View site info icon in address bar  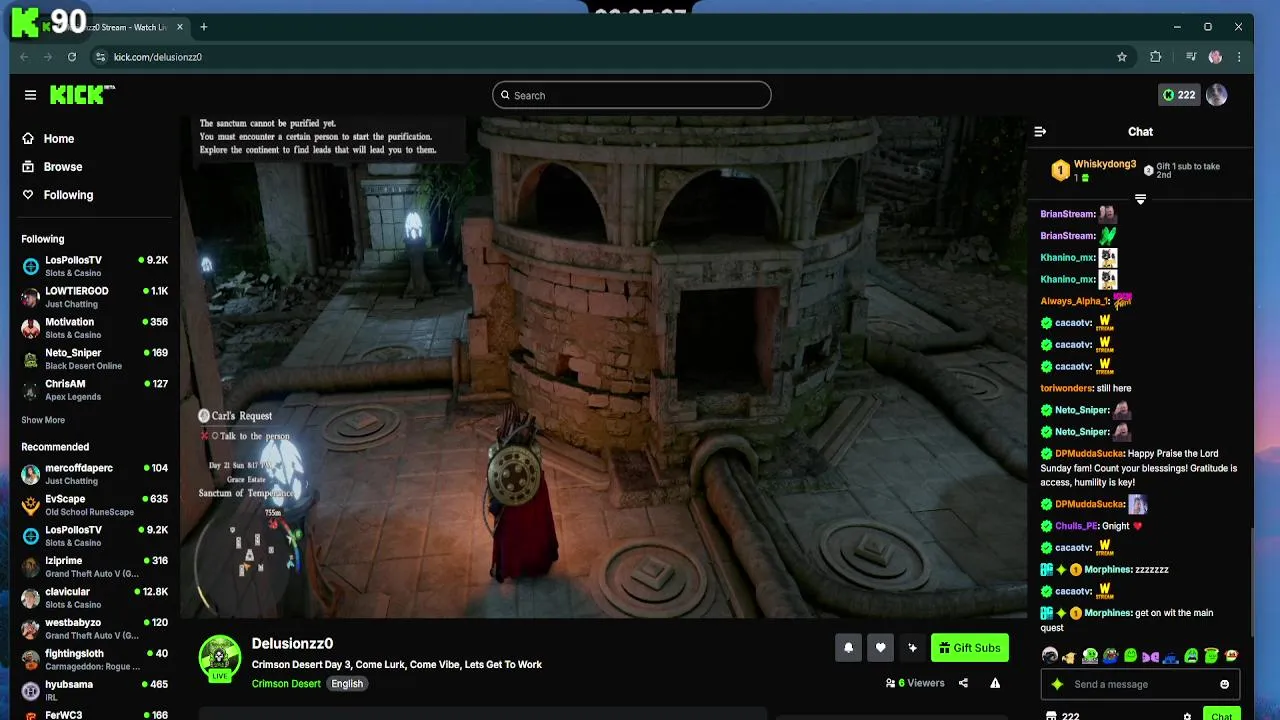pyautogui.click(x=100, y=57)
